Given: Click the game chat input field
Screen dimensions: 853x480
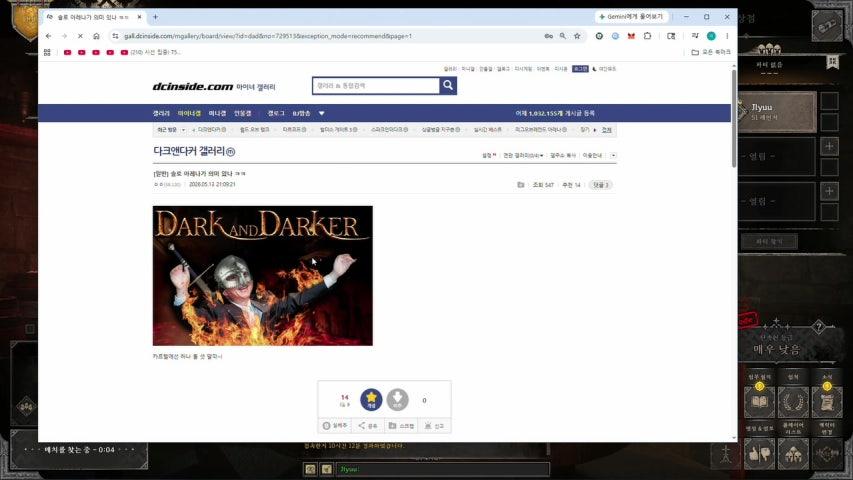Looking at the screenshot, I should click(442, 469).
